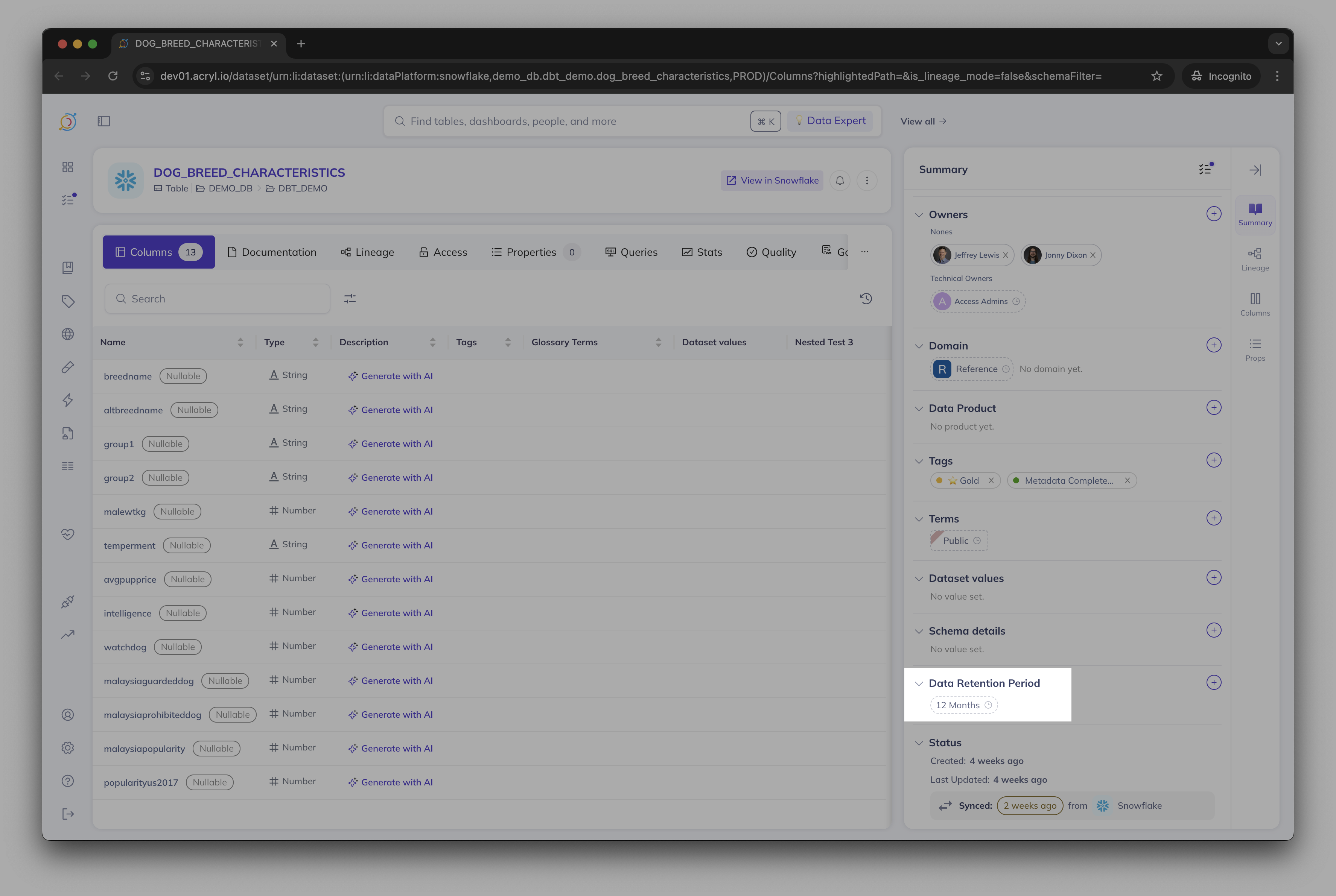Image resolution: width=1336 pixels, height=896 pixels.
Task: Collapse the Data Retention Period section
Action: tap(919, 683)
